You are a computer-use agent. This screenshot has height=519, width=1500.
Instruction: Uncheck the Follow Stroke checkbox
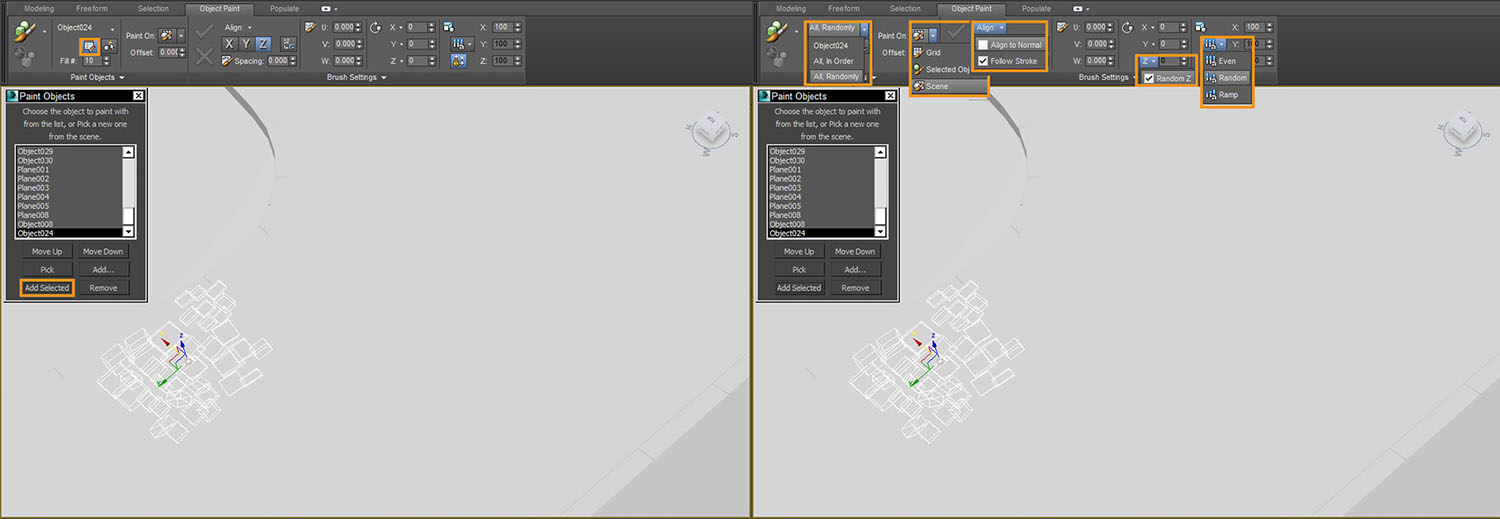pyautogui.click(x=983, y=61)
